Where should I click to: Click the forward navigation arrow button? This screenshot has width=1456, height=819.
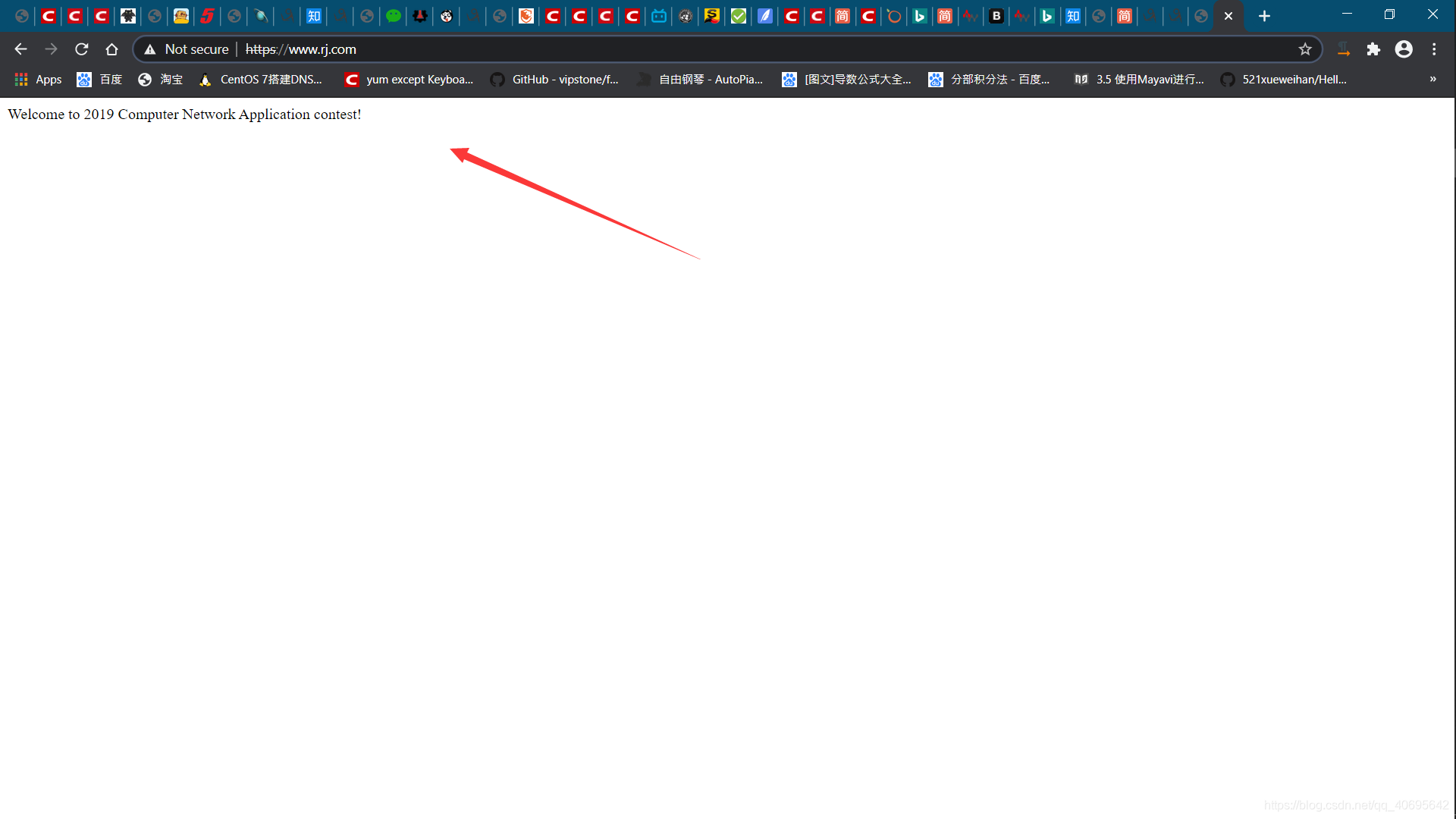[x=51, y=49]
